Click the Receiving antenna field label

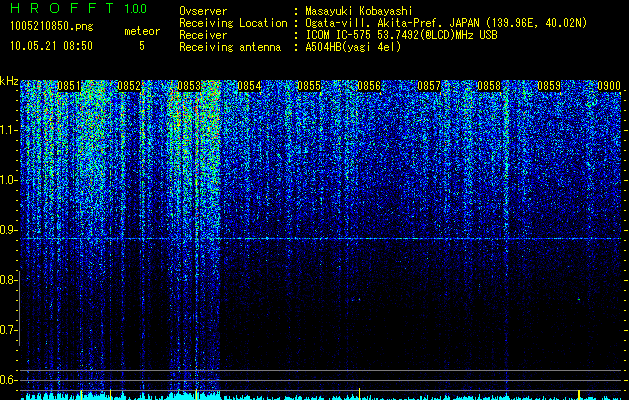pos(230,47)
